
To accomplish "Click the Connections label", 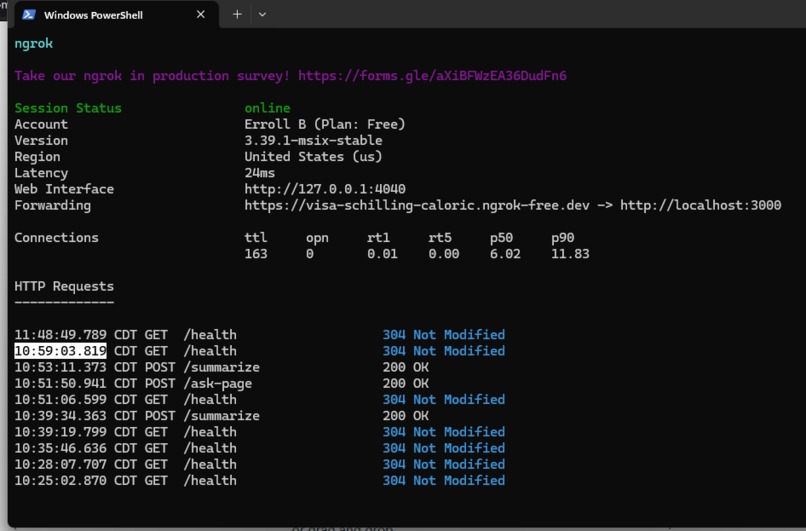I will pos(57,237).
